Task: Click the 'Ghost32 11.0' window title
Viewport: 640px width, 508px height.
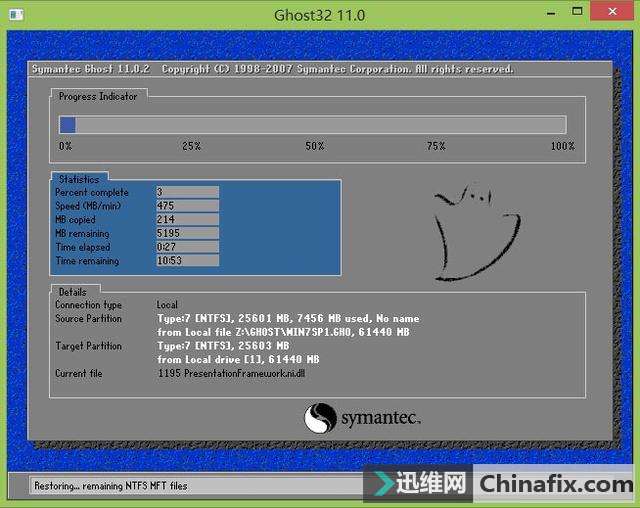Action: 320,16
